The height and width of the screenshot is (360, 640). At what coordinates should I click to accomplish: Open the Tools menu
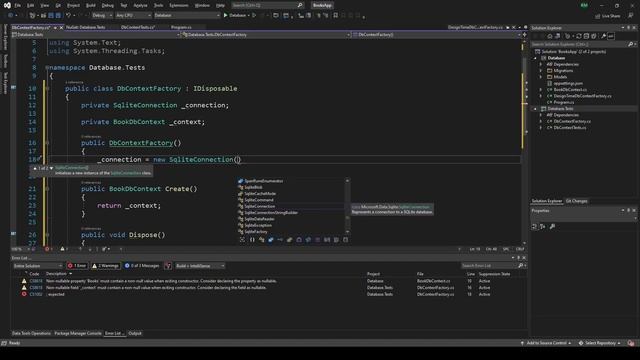pyautogui.click(x=158, y=5)
